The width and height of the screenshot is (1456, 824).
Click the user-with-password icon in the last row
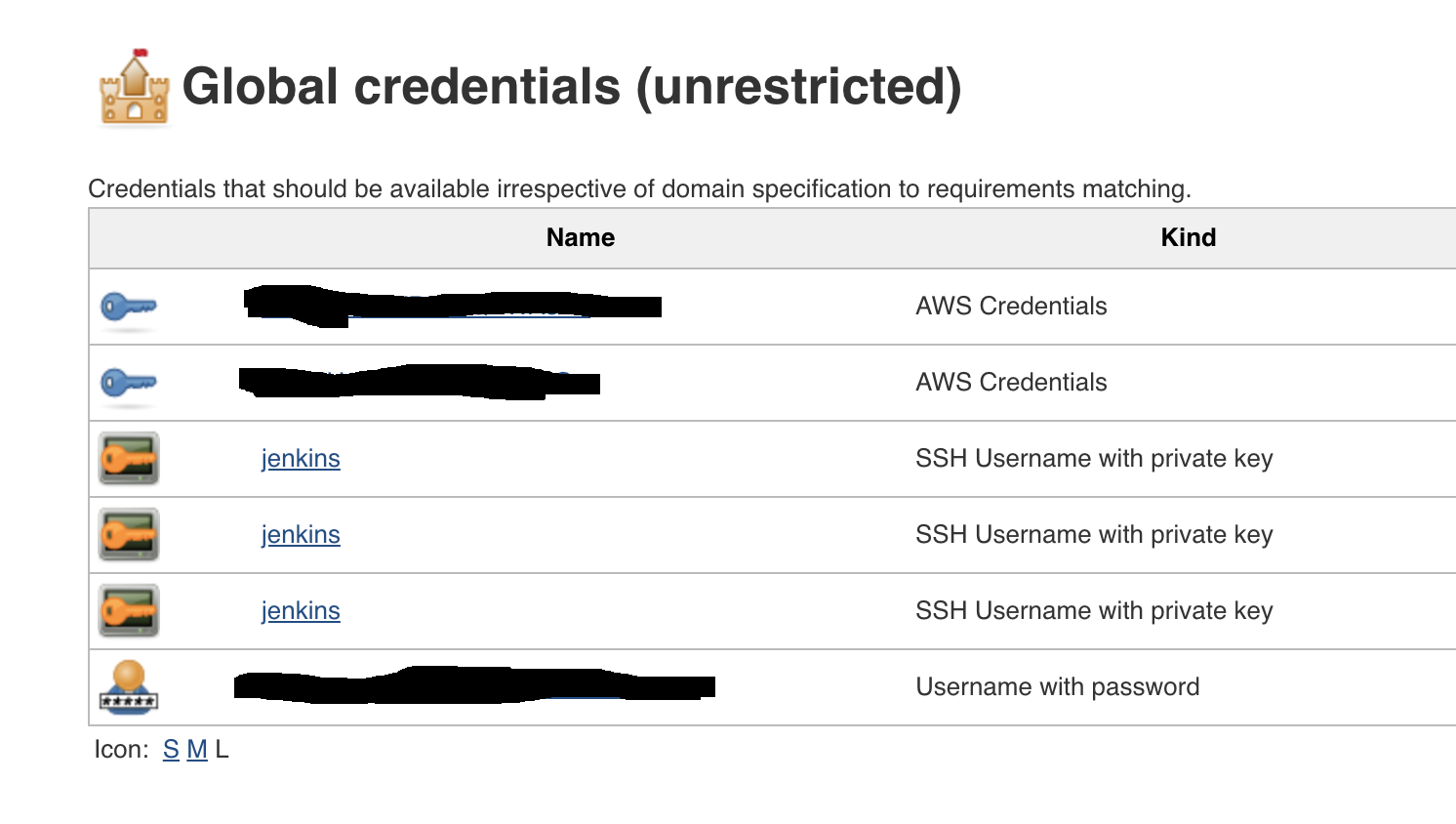pos(129,686)
